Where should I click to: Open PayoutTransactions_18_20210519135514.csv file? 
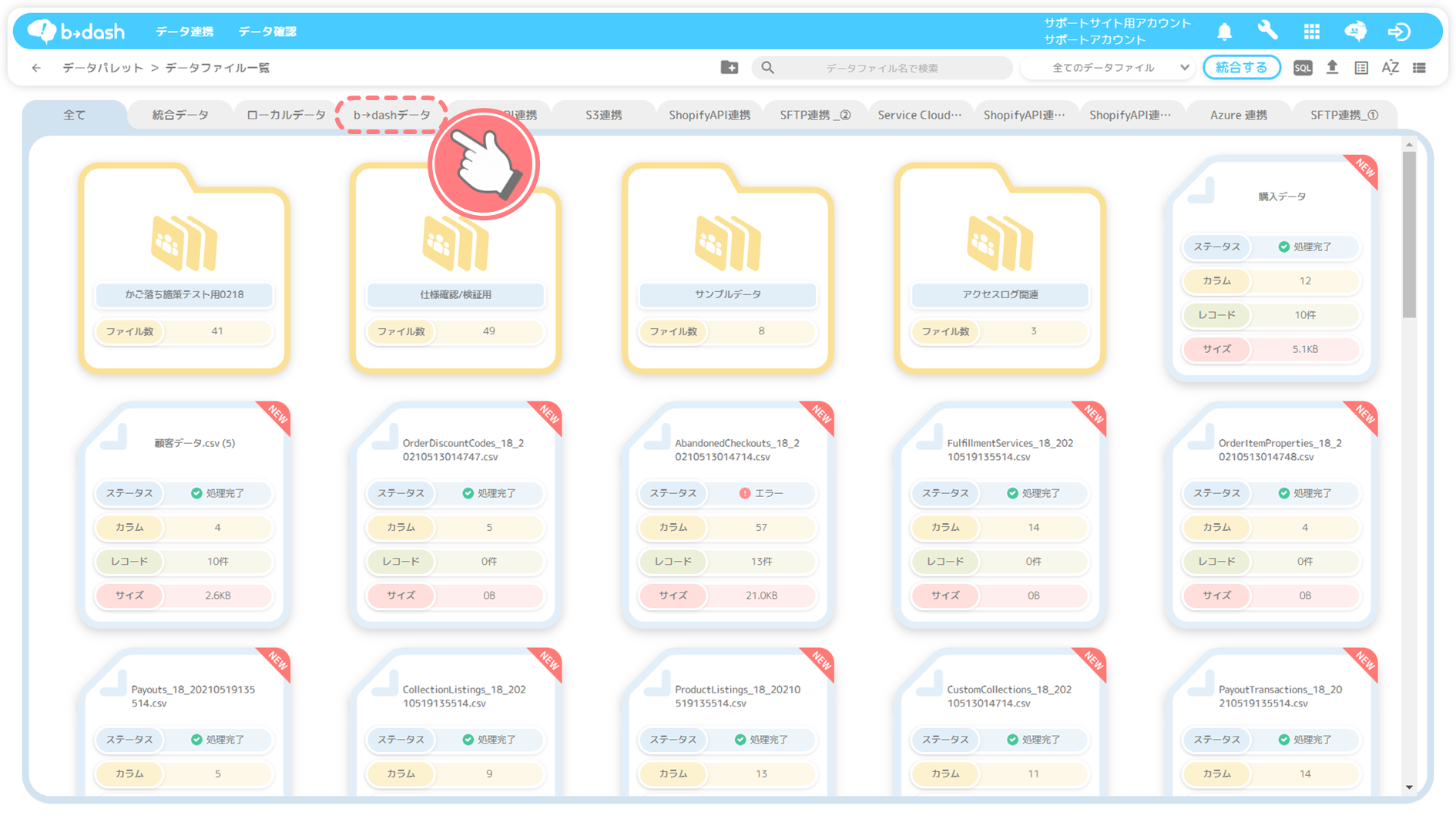(x=1271, y=723)
